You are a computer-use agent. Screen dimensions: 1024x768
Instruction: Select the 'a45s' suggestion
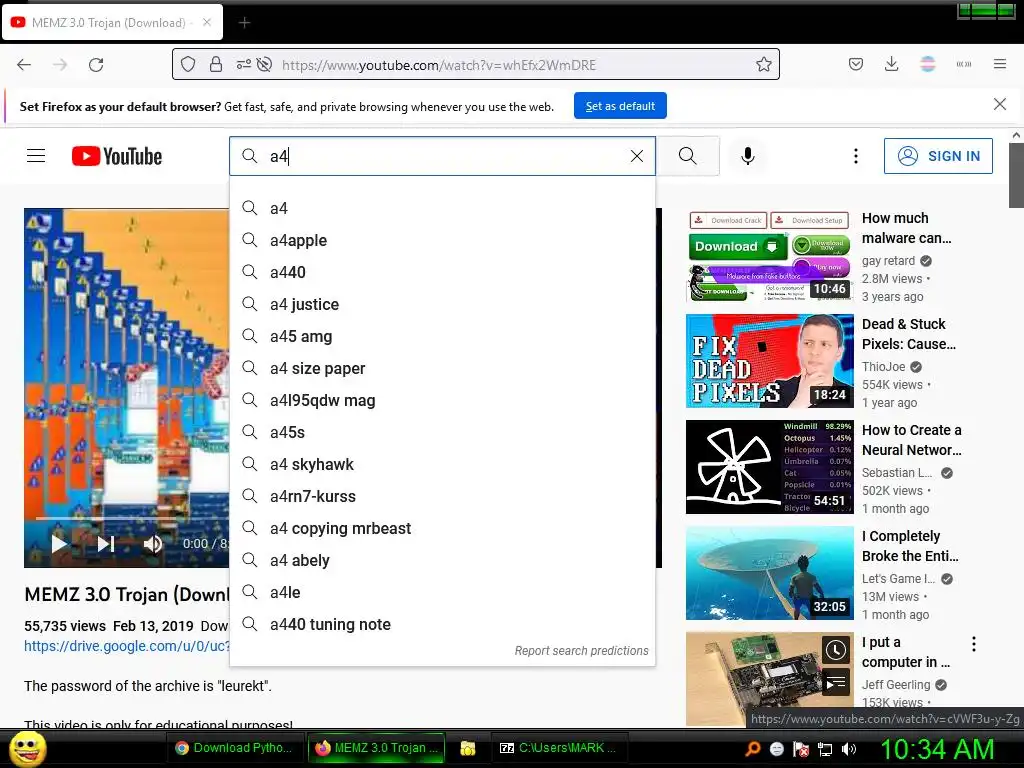click(442, 432)
